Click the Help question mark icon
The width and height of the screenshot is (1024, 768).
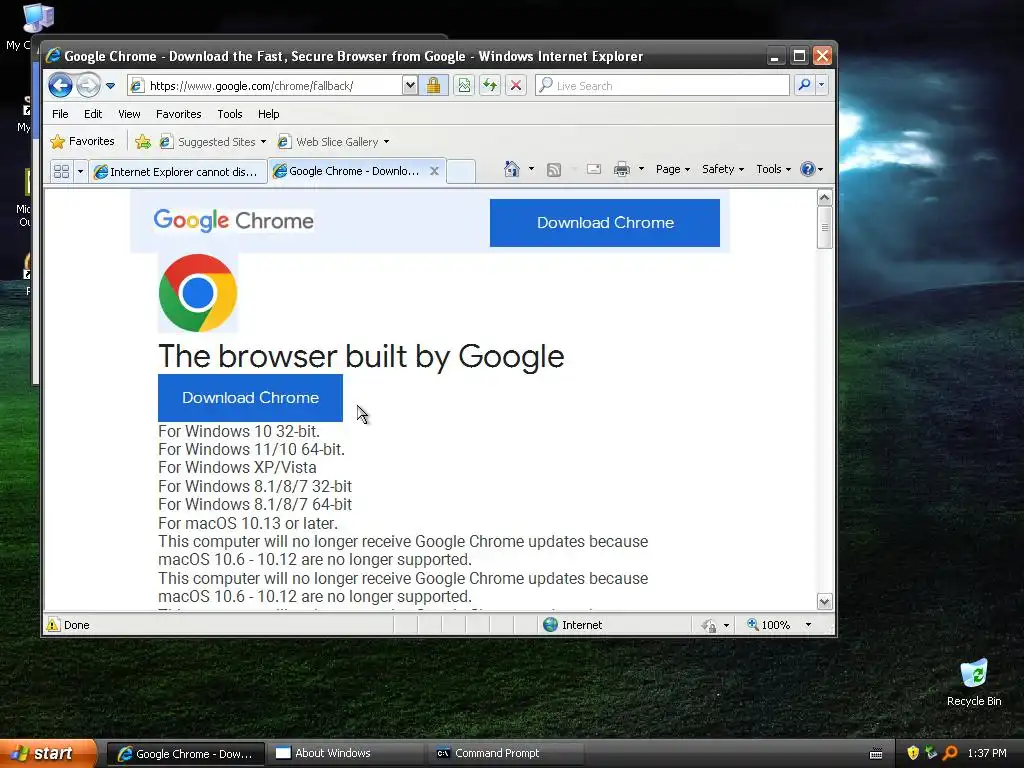pyautogui.click(x=808, y=169)
